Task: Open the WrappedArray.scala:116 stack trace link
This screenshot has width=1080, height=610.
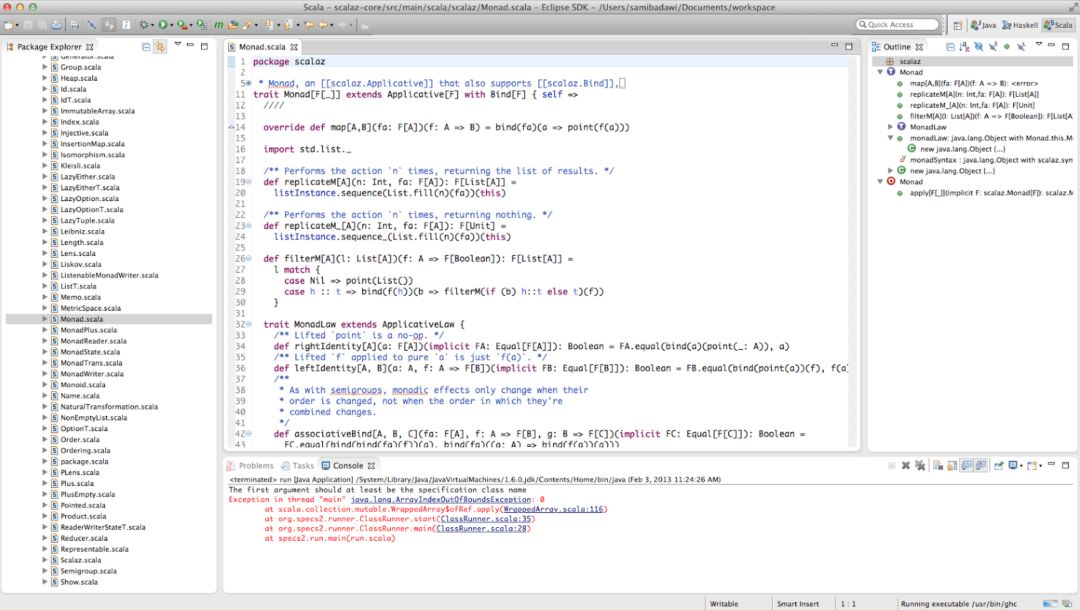Action: pyautogui.click(x=554, y=509)
